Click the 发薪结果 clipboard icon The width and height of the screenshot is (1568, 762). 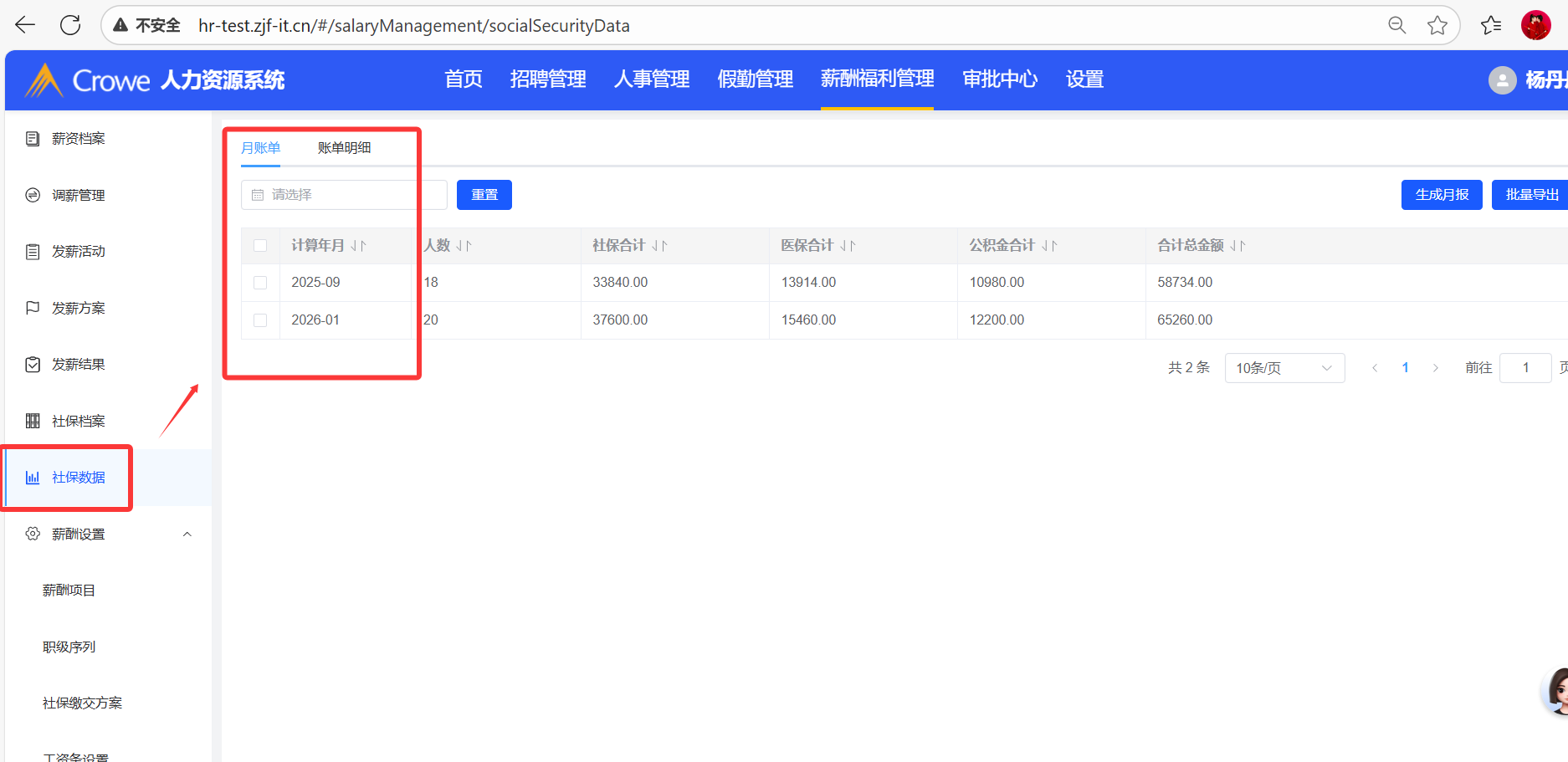(33, 365)
